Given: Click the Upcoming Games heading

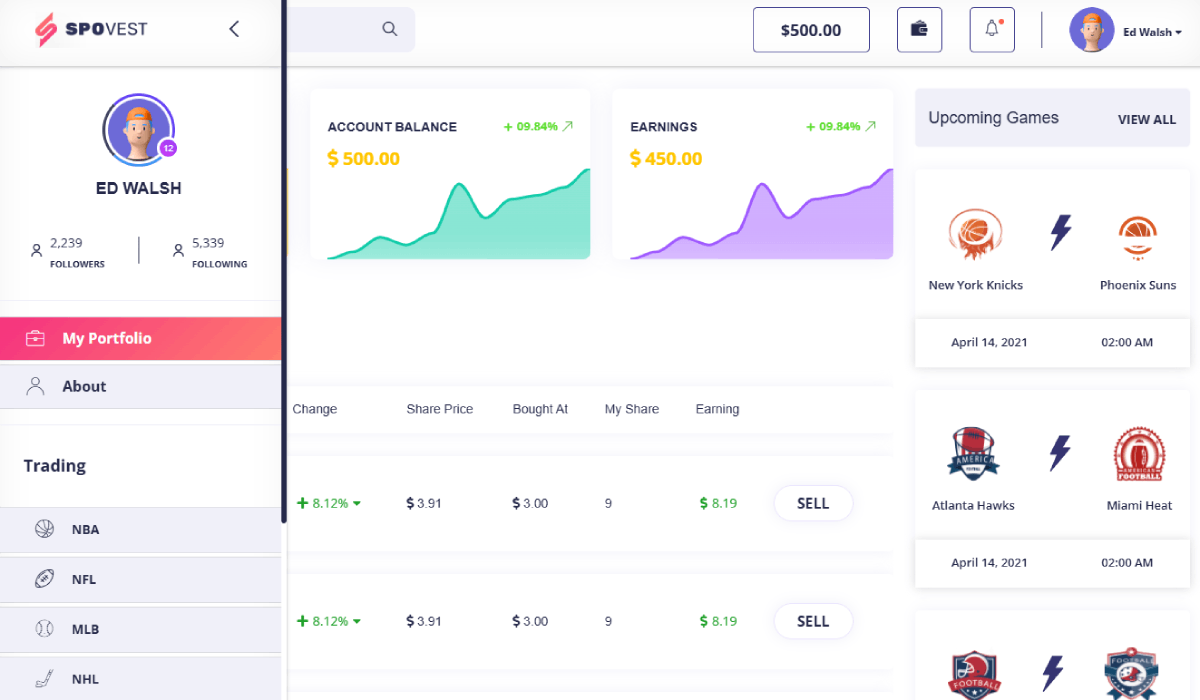Looking at the screenshot, I should pyautogui.click(x=993, y=118).
